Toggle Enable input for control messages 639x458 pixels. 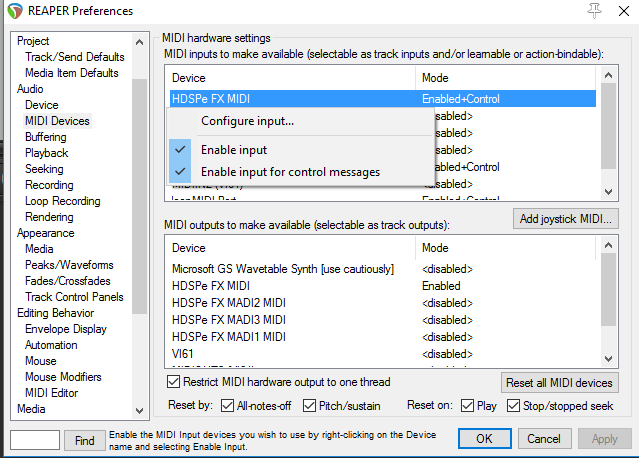[x=290, y=172]
